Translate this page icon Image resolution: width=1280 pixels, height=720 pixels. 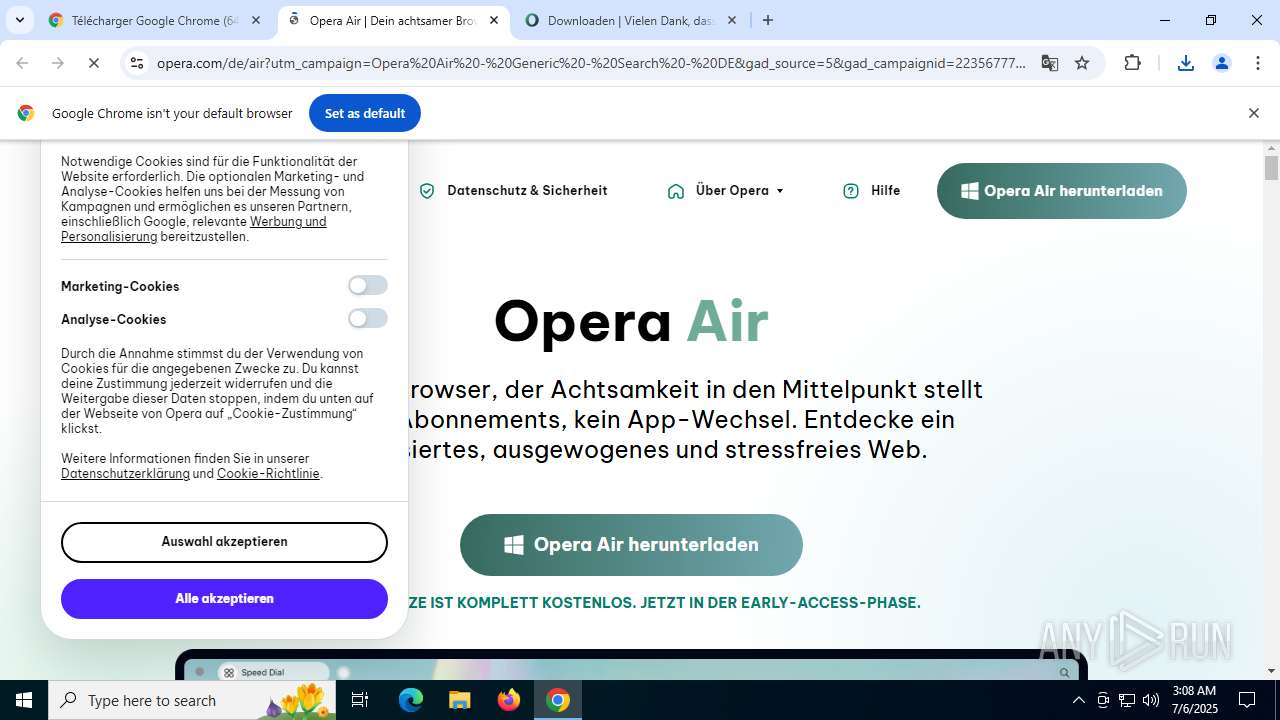click(x=1049, y=63)
